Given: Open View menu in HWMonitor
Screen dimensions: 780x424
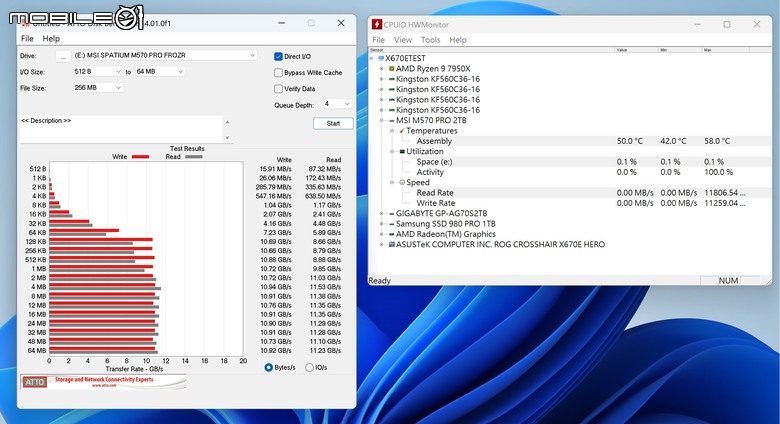Looking at the screenshot, I should pos(402,40).
